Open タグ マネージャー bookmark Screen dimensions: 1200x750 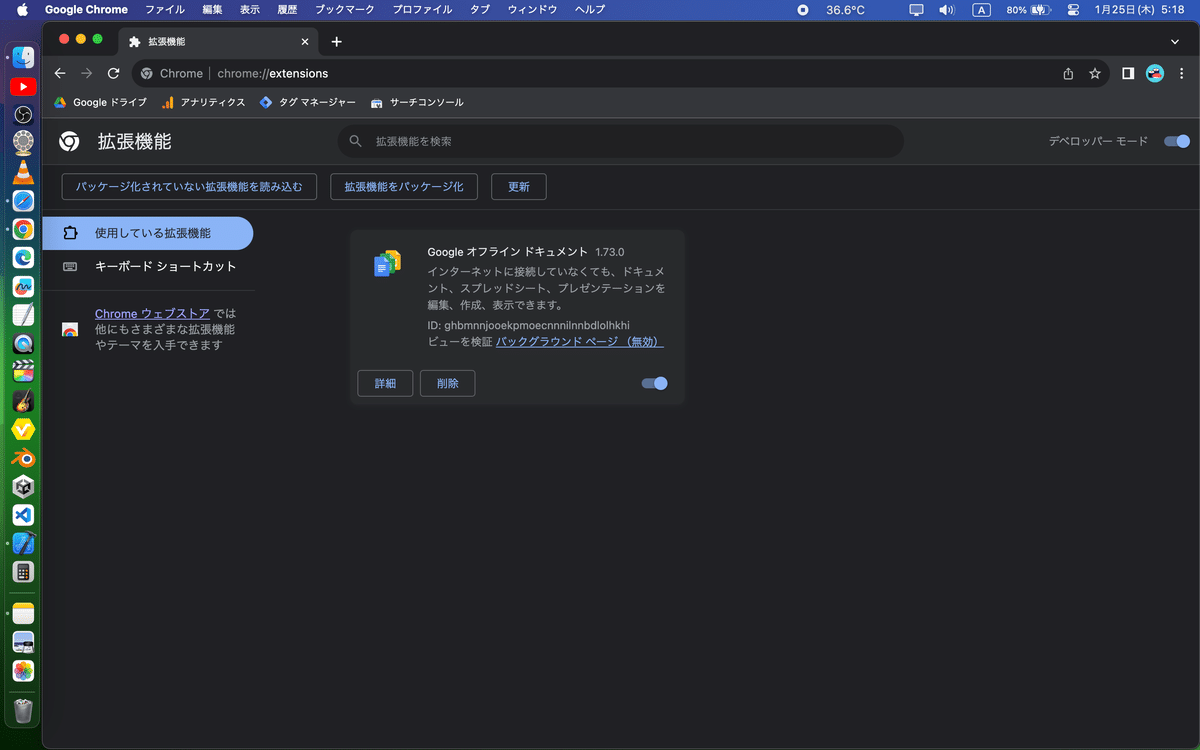307,102
